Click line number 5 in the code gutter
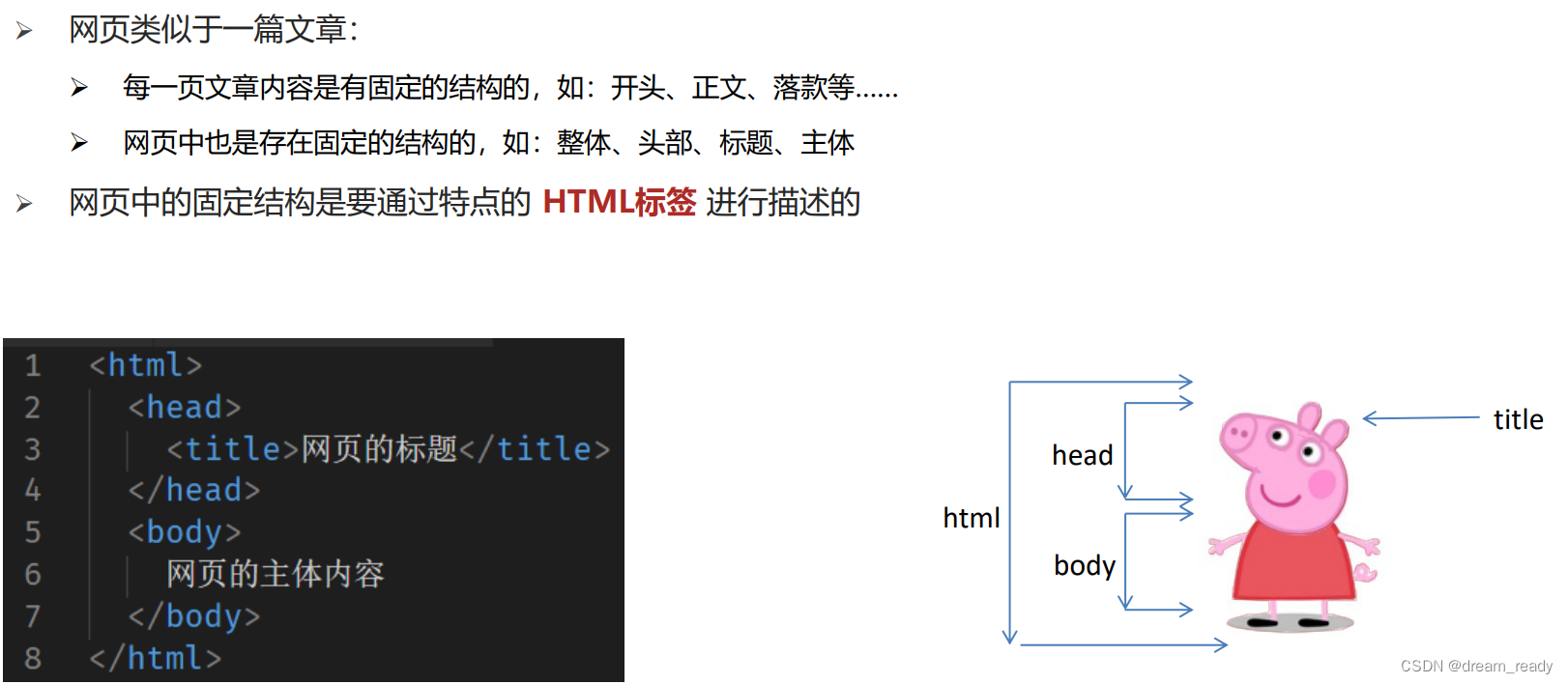The image size is (1568, 684). pyautogui.click(x=33, y=532)
